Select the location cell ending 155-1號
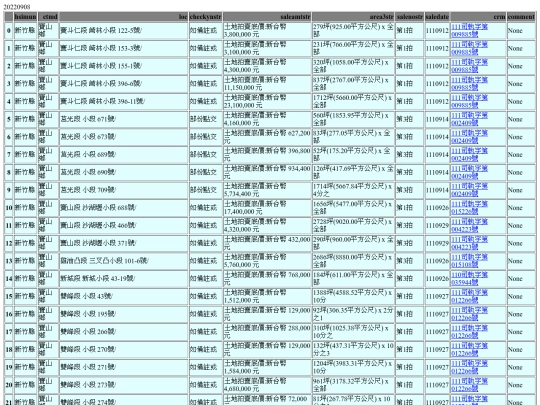The height and width of the screenshot is (405, 540). [124, 66]
